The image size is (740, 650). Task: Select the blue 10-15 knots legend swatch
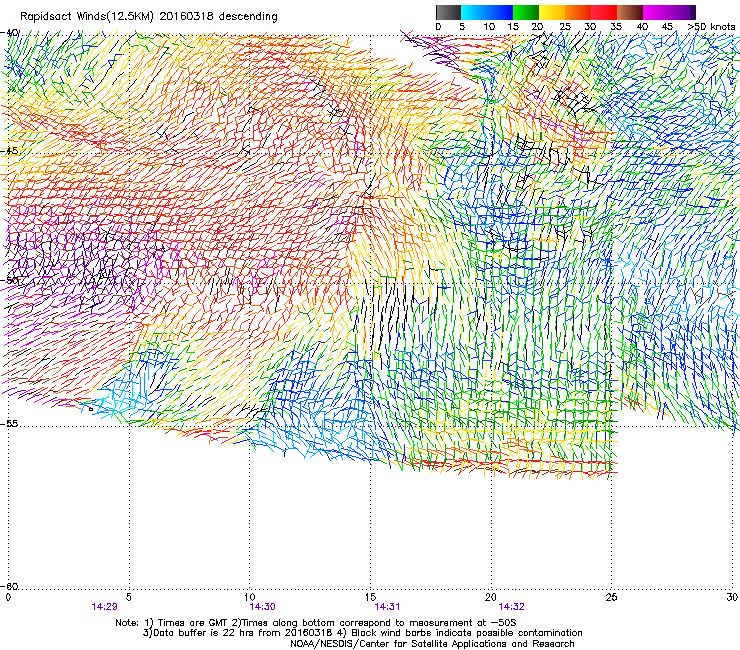(500, 12)
